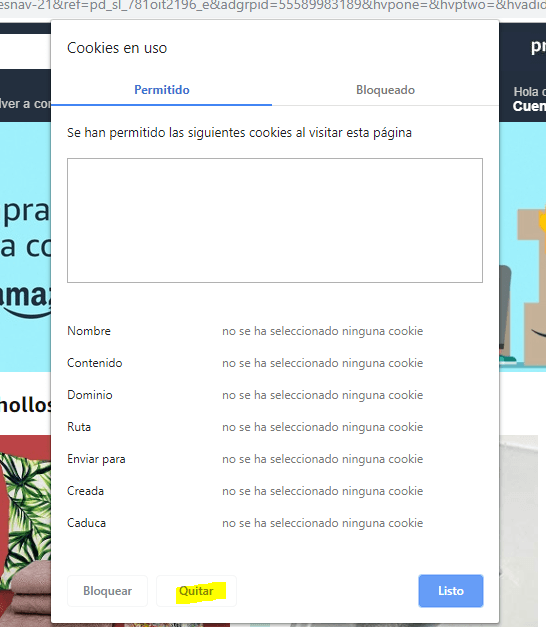This screenshot has width=546, height=627.
Task: Click the highlighted Quitar button
Action: [x=196, y=591]
